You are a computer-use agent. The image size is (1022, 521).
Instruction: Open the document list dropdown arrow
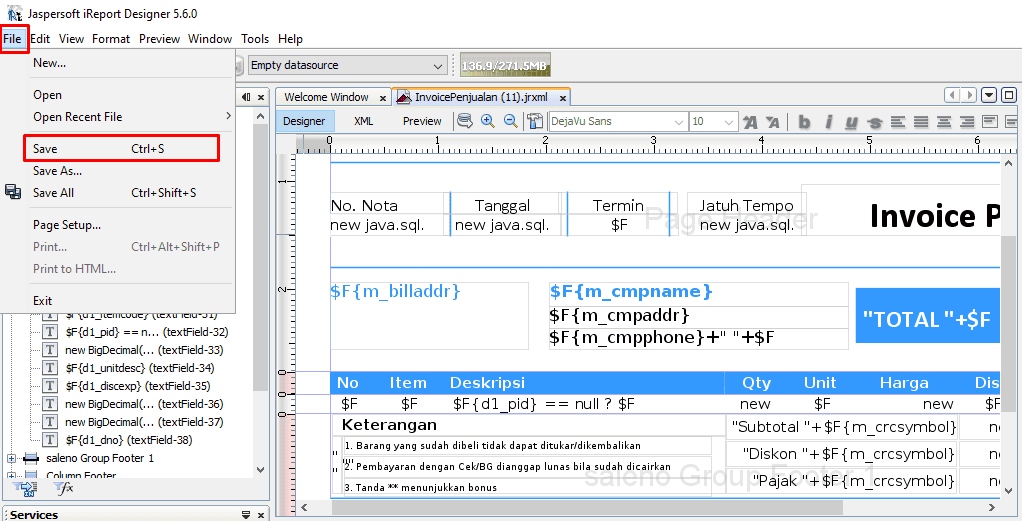point(989,95)
